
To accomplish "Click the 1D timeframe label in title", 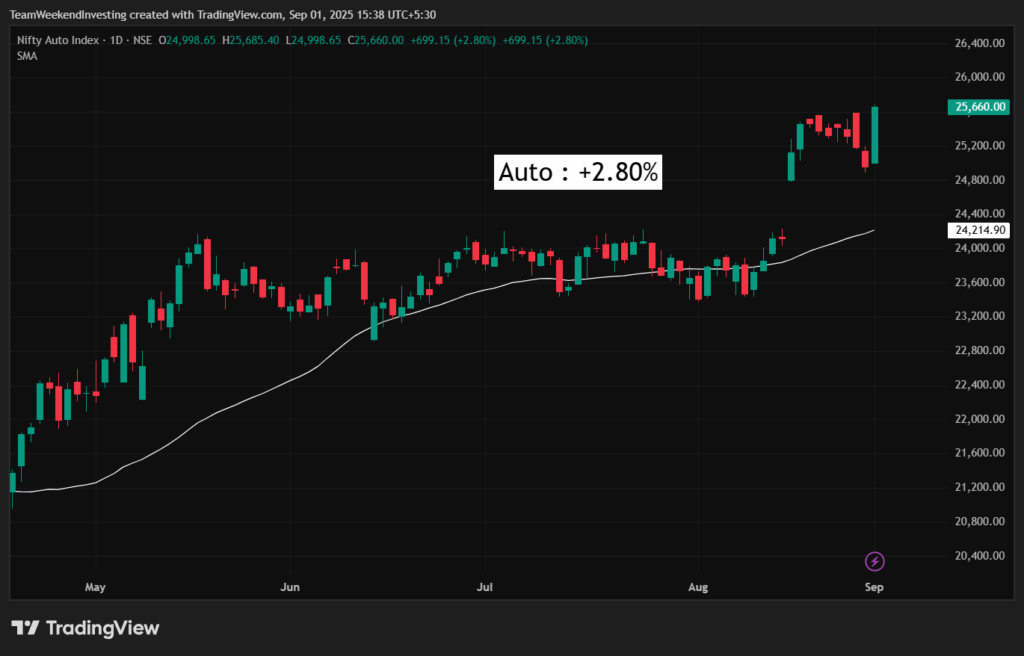I will point(116,41).
